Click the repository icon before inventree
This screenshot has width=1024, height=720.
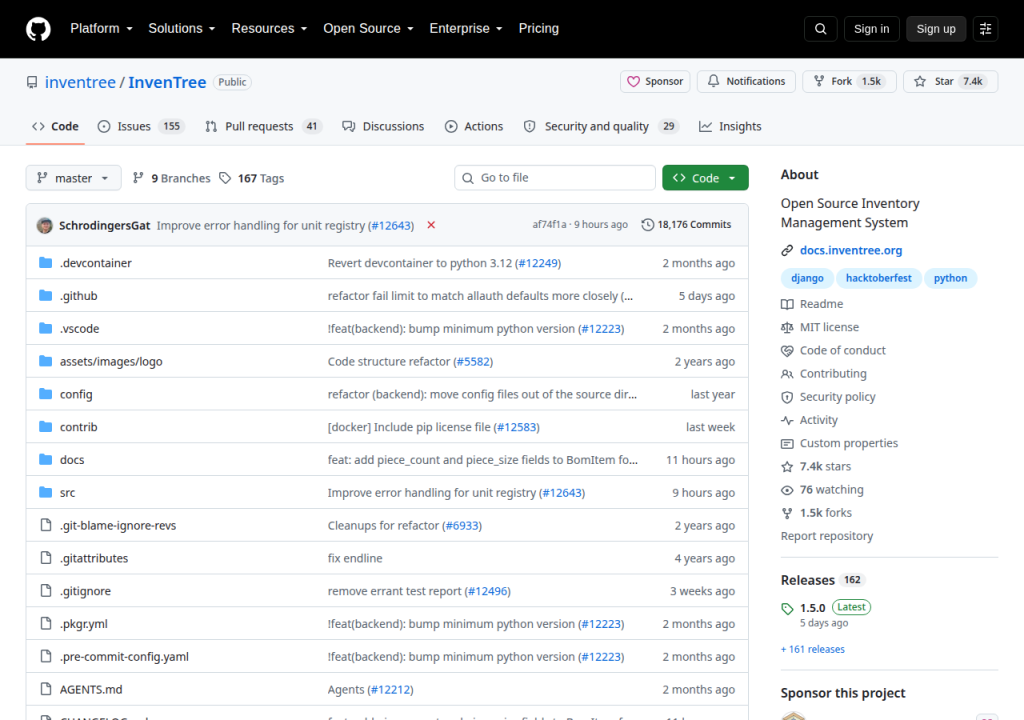(x=32, y=82)
